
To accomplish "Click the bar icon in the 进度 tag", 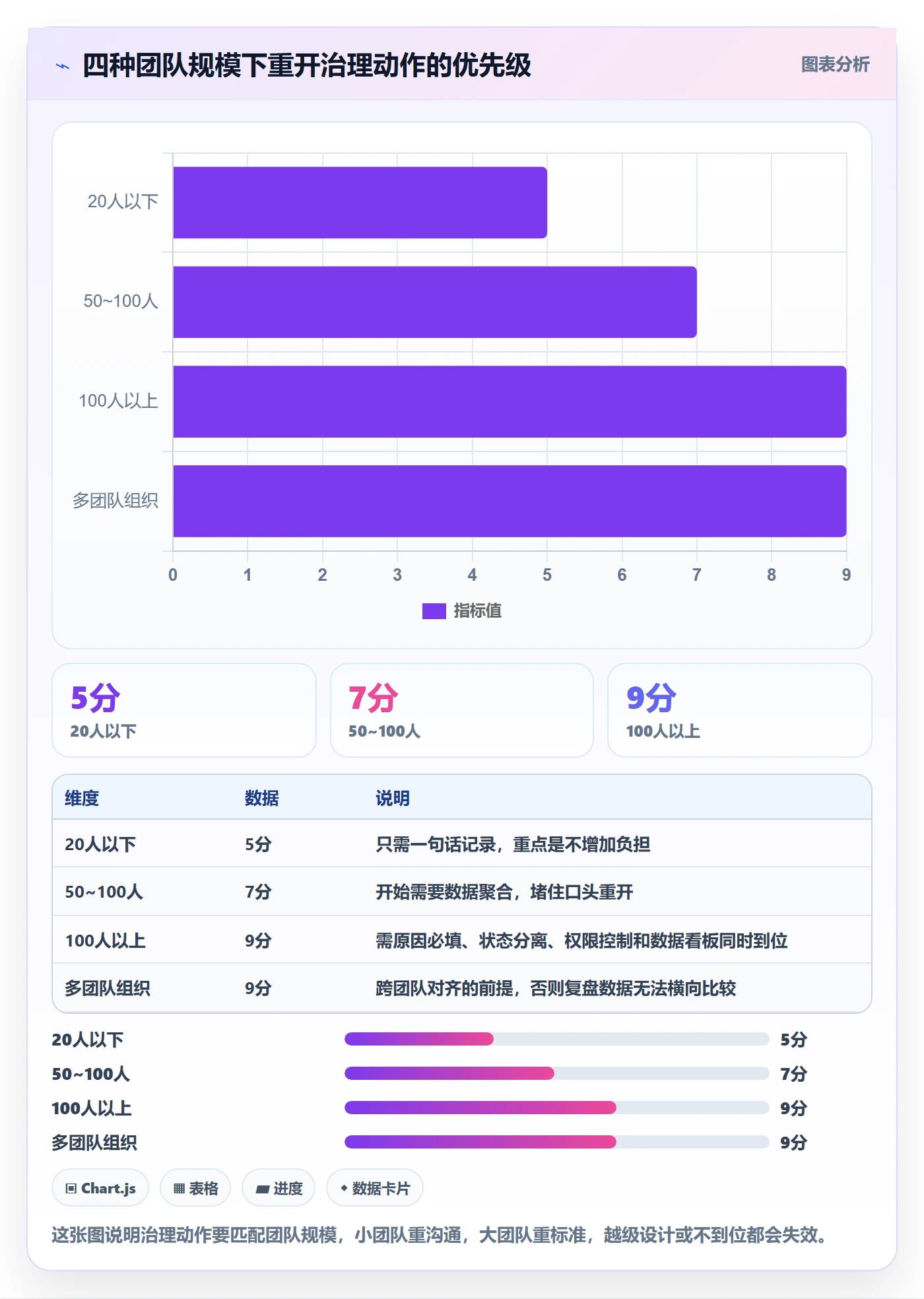I will (263, 1189).
